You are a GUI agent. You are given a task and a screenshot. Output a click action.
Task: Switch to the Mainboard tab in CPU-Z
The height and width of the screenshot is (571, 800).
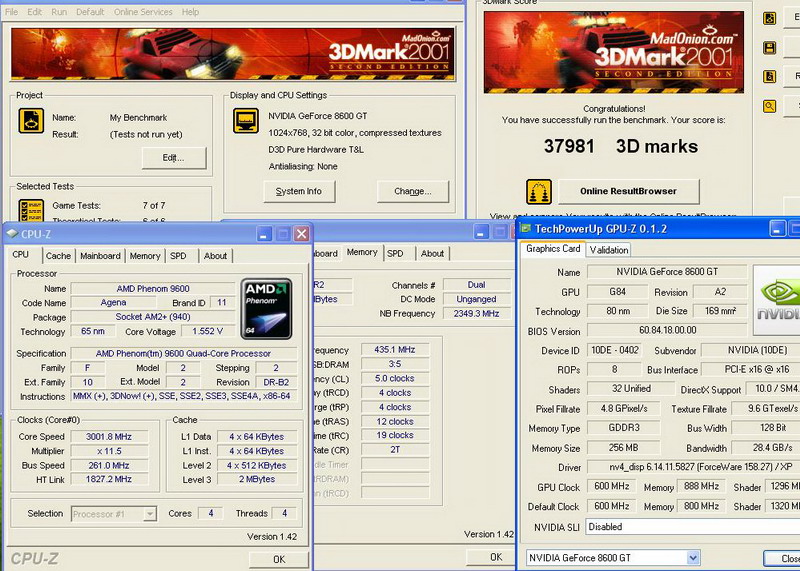(100, 256)
